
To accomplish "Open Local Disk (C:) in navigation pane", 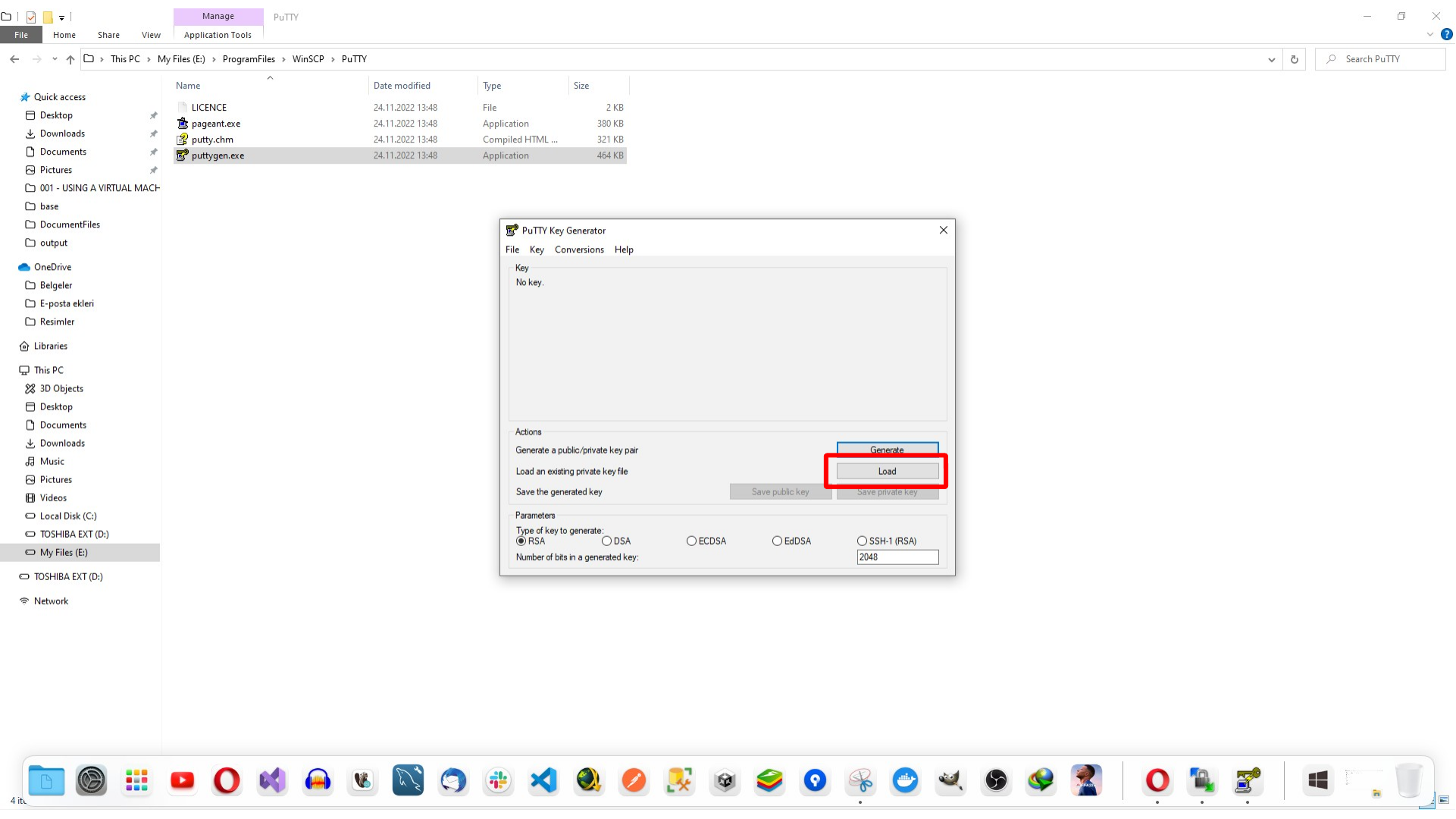I will 68,516.
